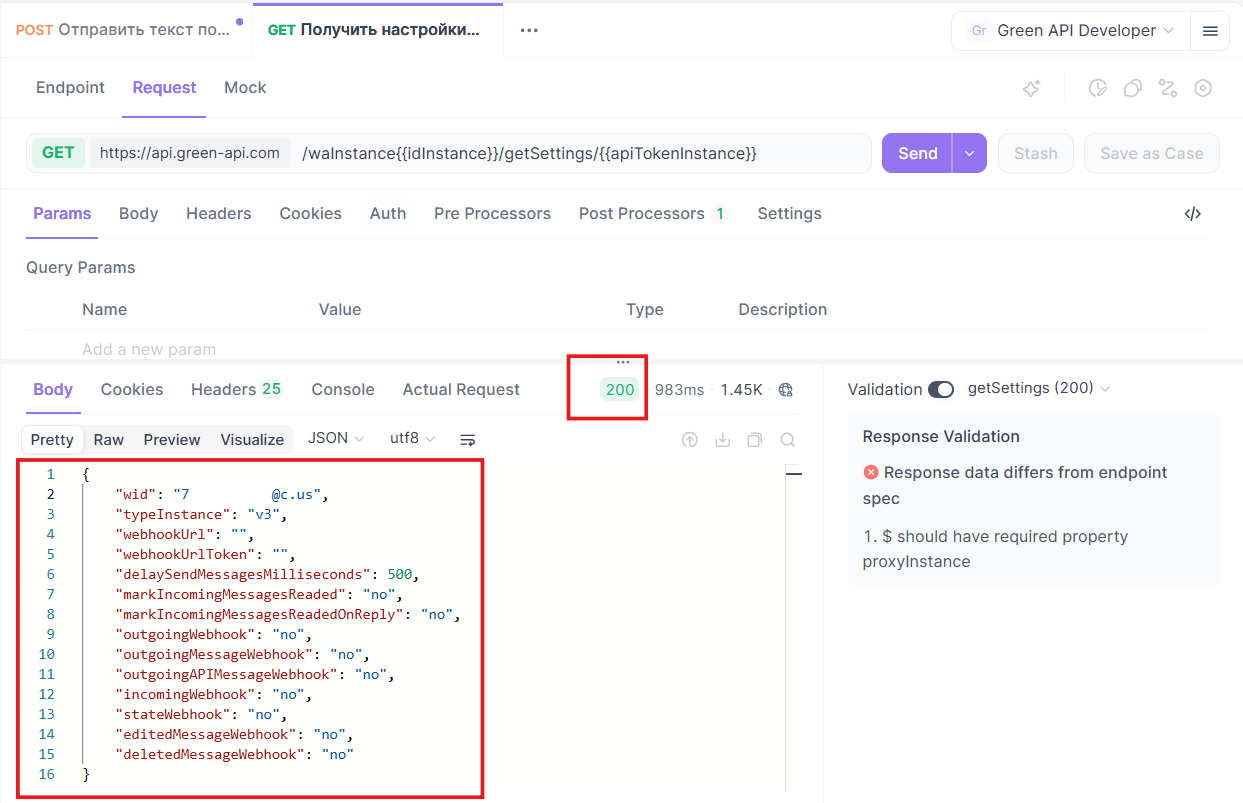The image size is (1243, 803).
Task: Open the Green API Developer environment dropdown
Action: click(1070, 31)
